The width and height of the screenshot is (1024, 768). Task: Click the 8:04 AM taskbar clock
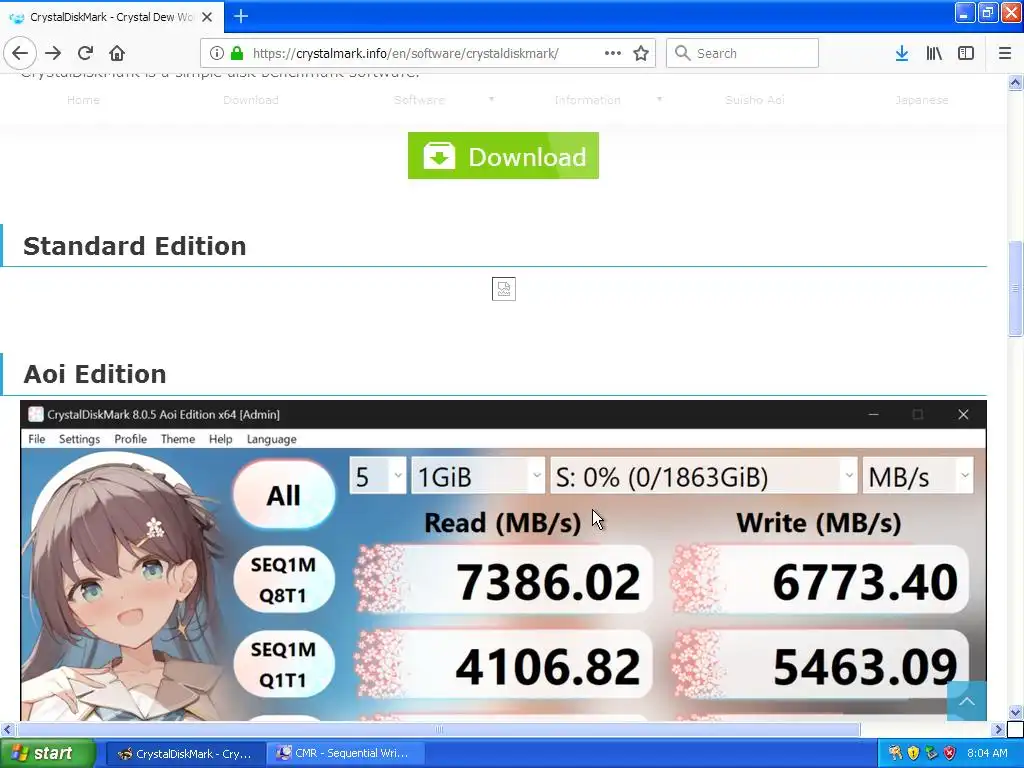click(x=987, y=753)
